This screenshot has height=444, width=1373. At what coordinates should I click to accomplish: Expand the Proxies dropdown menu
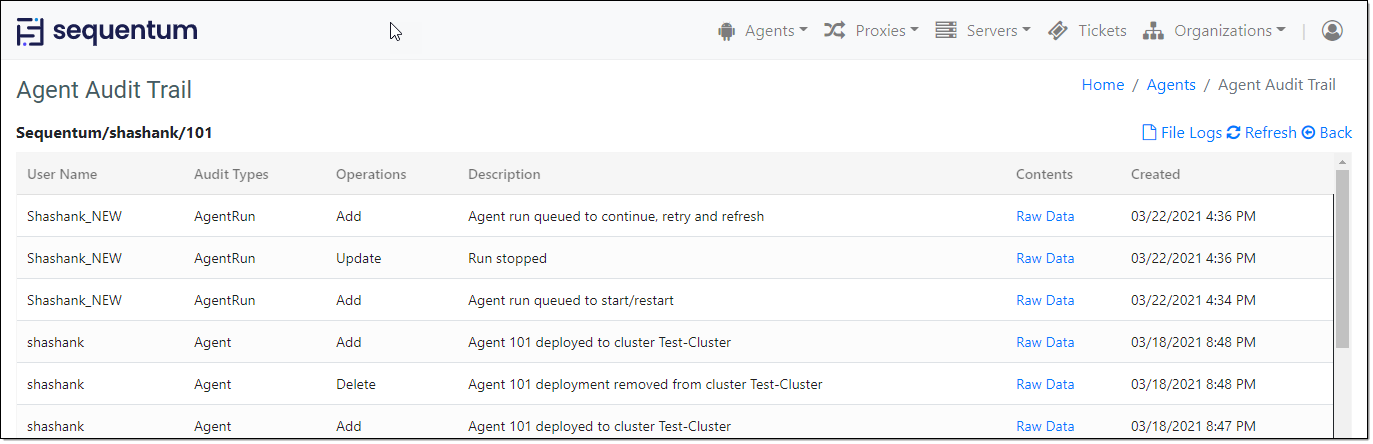tap(886, 31)
